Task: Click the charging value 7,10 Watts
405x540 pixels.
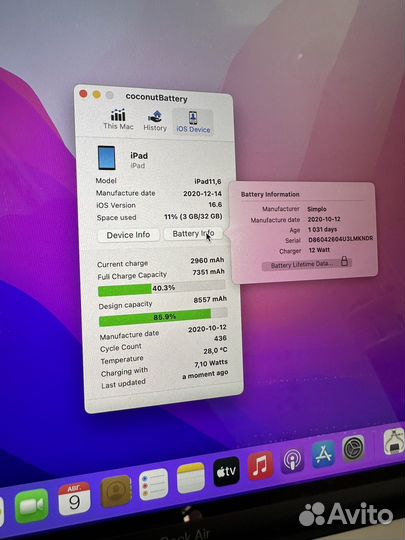Action: click(211, 363)
